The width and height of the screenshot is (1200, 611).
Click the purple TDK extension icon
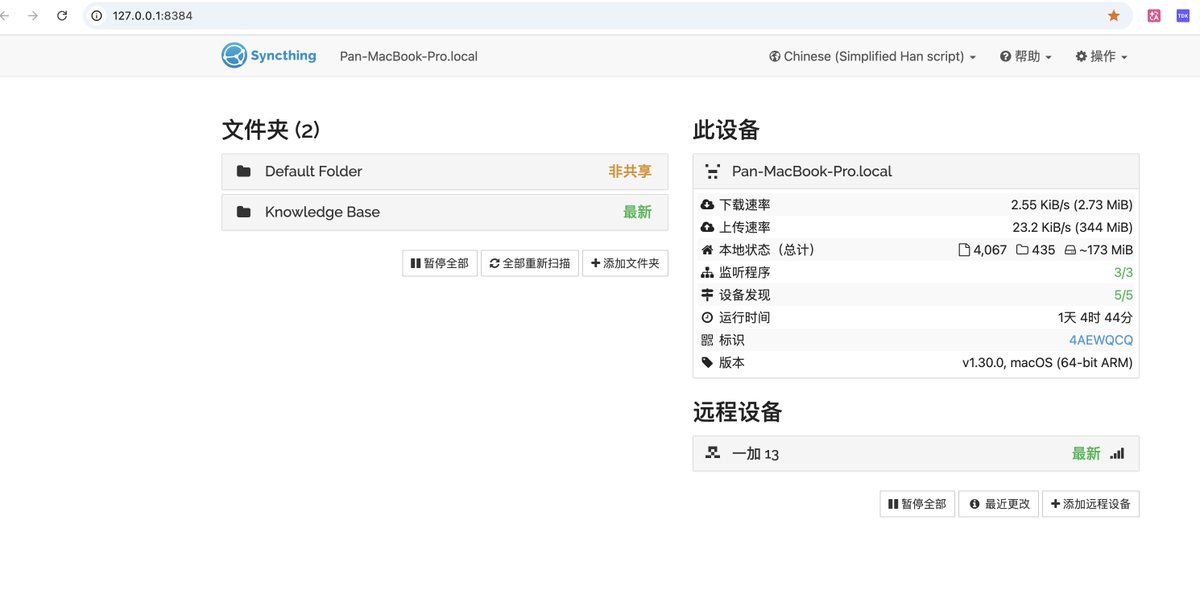[x=1183, y=16]
